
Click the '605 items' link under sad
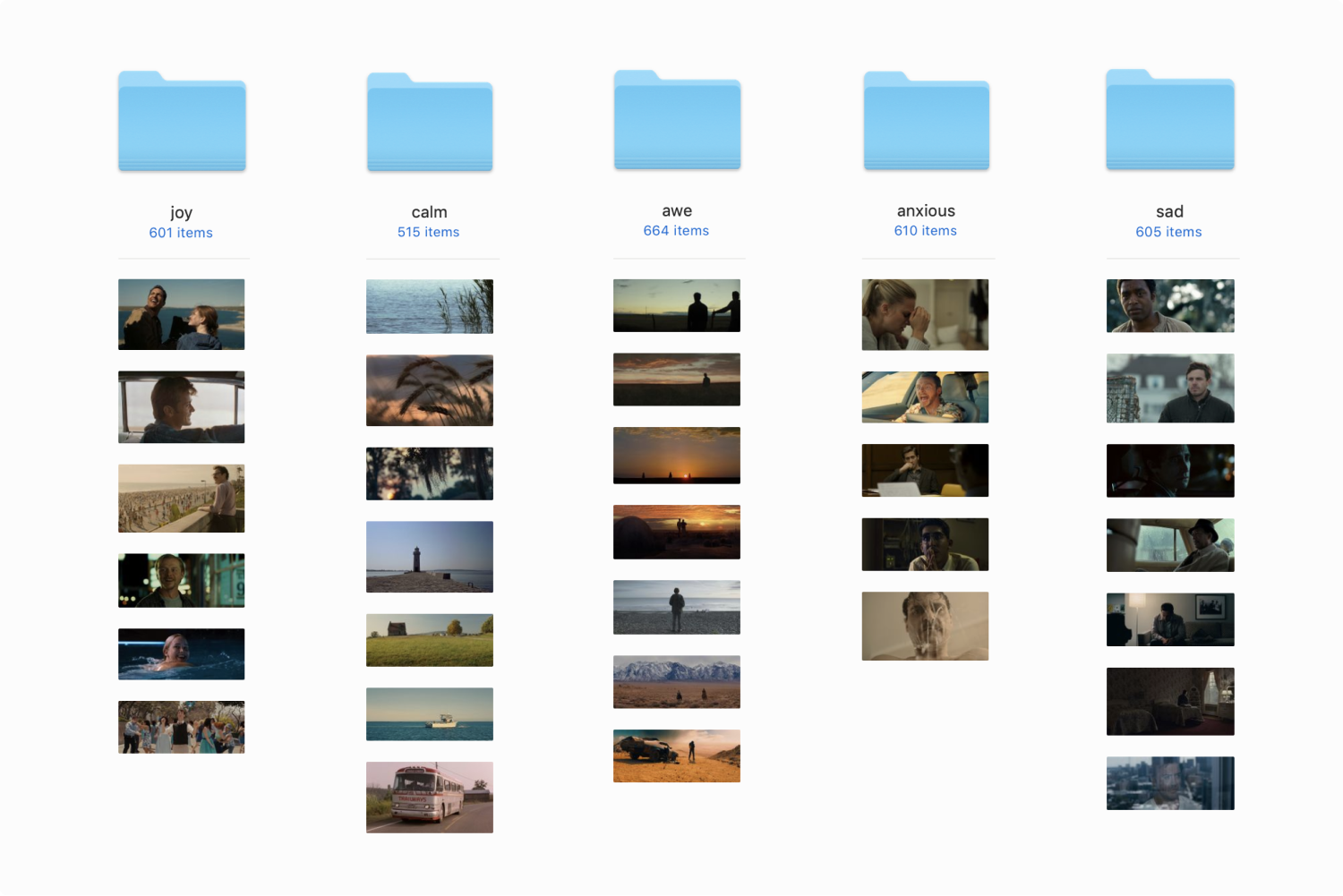click(1168, 232)
